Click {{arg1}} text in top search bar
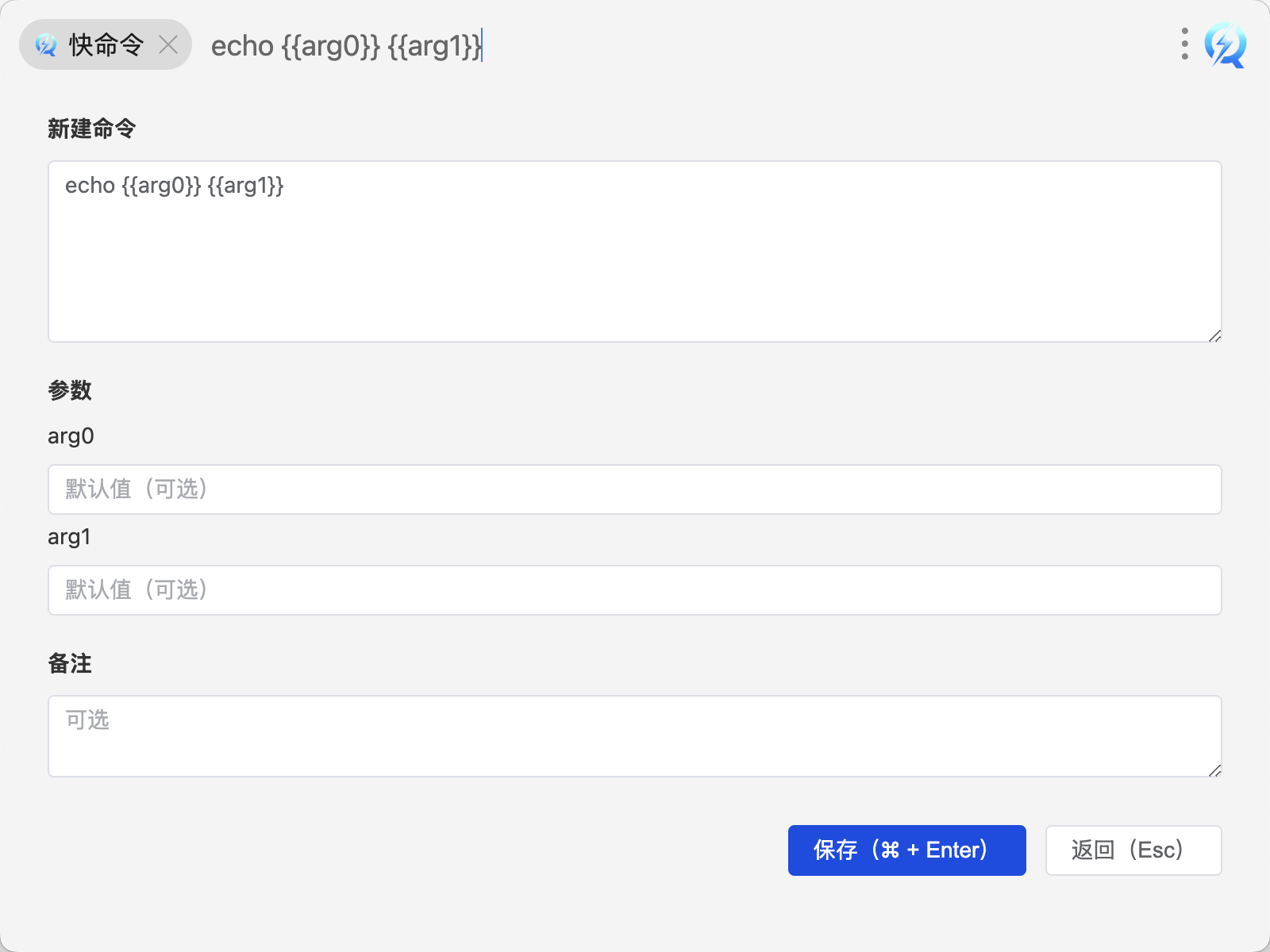Viewport: 1270px width, 952px height. point(434,46)
